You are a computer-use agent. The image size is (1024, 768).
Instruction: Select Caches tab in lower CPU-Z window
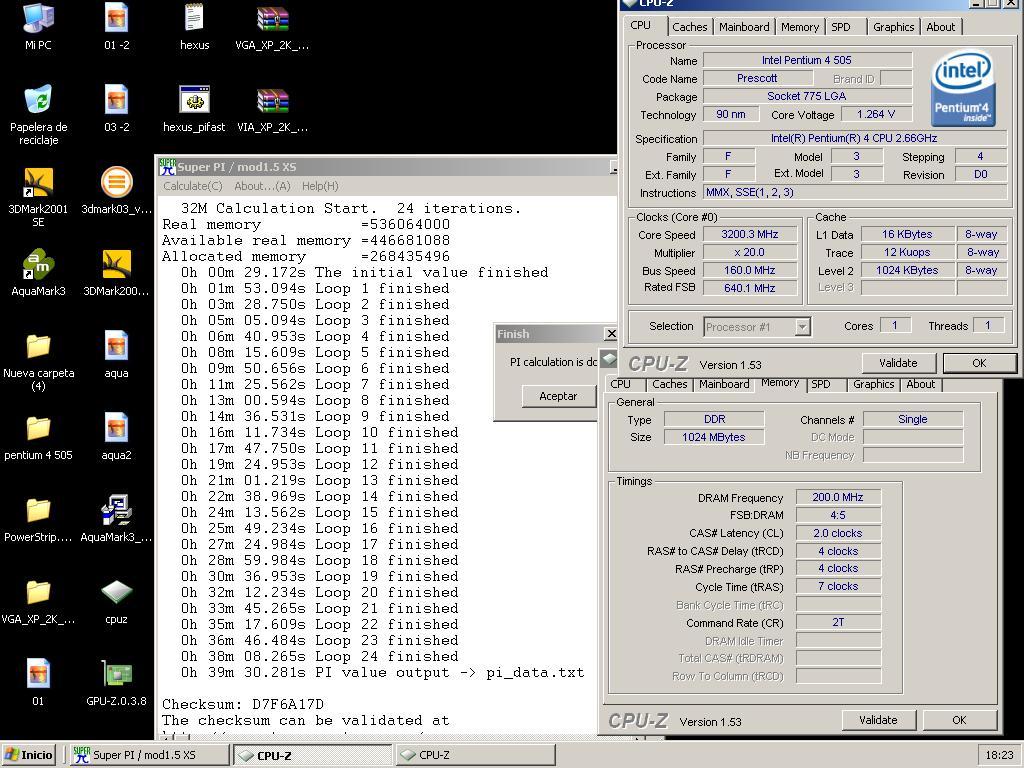pos(669,384)
